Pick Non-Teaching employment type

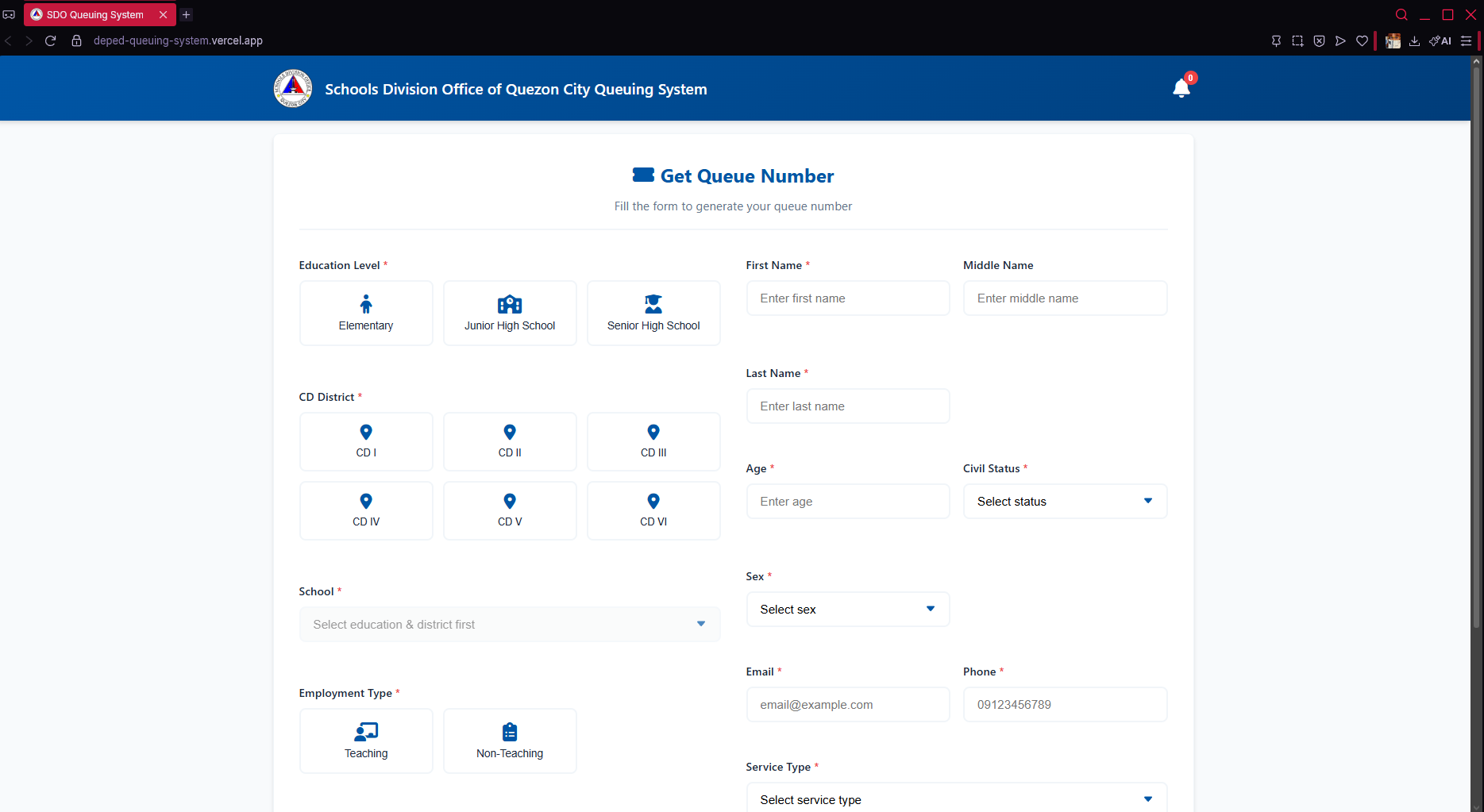pyautogui.click(x=510, y=741)
